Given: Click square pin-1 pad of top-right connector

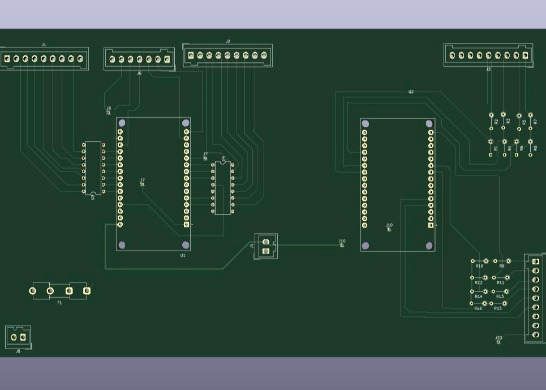Looking at the screenshot, I should pos(525,55).
